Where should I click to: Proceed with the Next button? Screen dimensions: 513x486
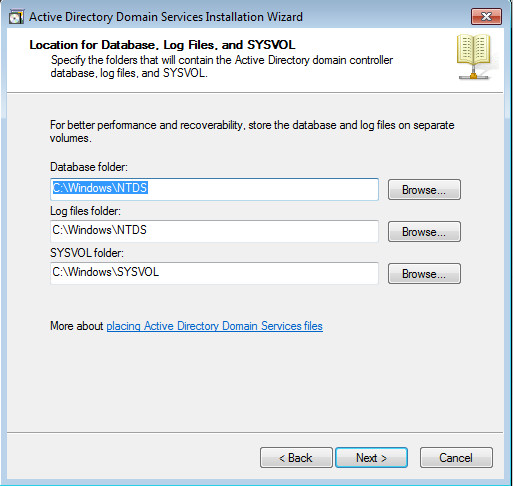point(371,458)
